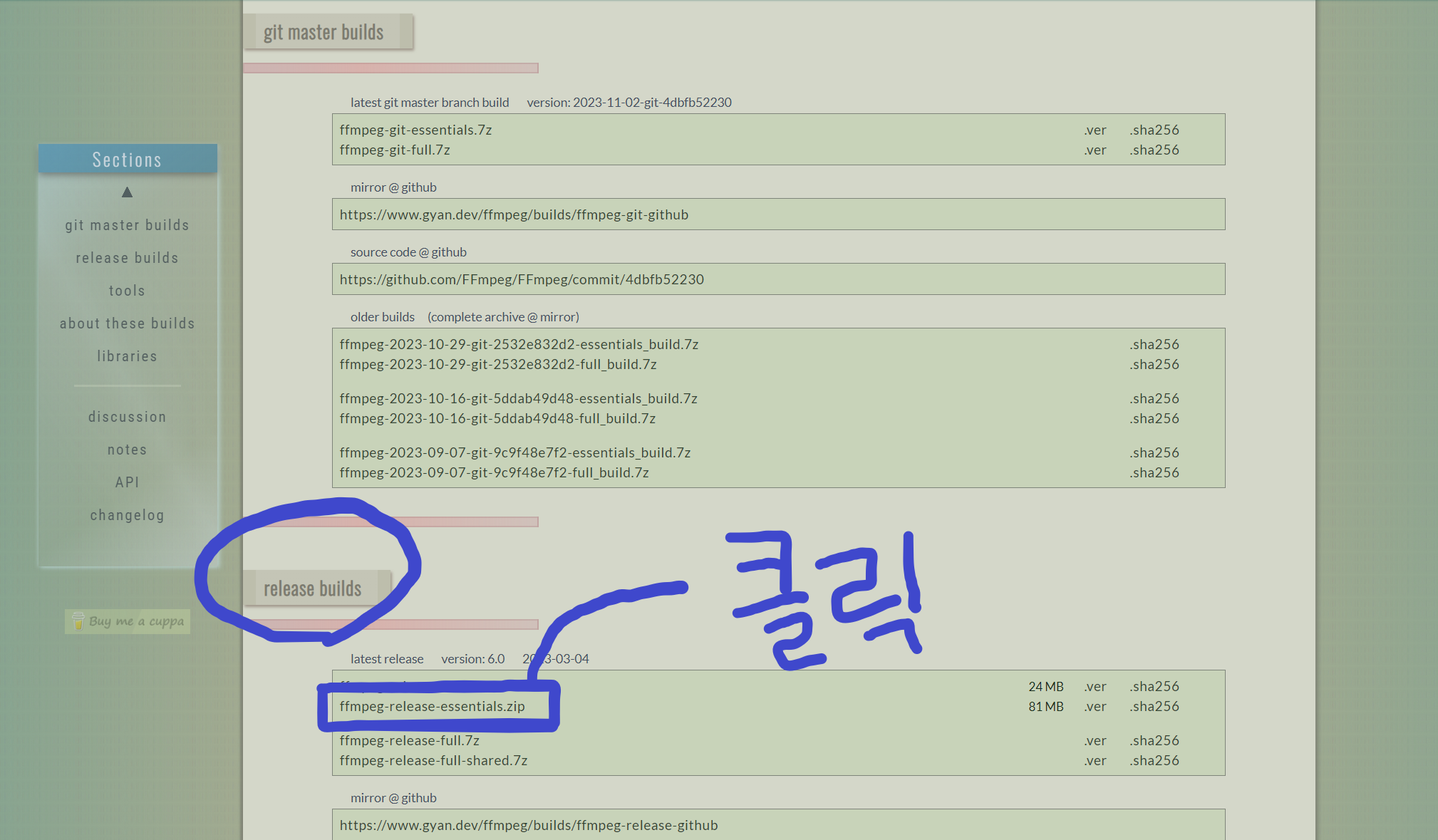Open .sha256 link in the 24 MB row

(x=1154, y=686)
